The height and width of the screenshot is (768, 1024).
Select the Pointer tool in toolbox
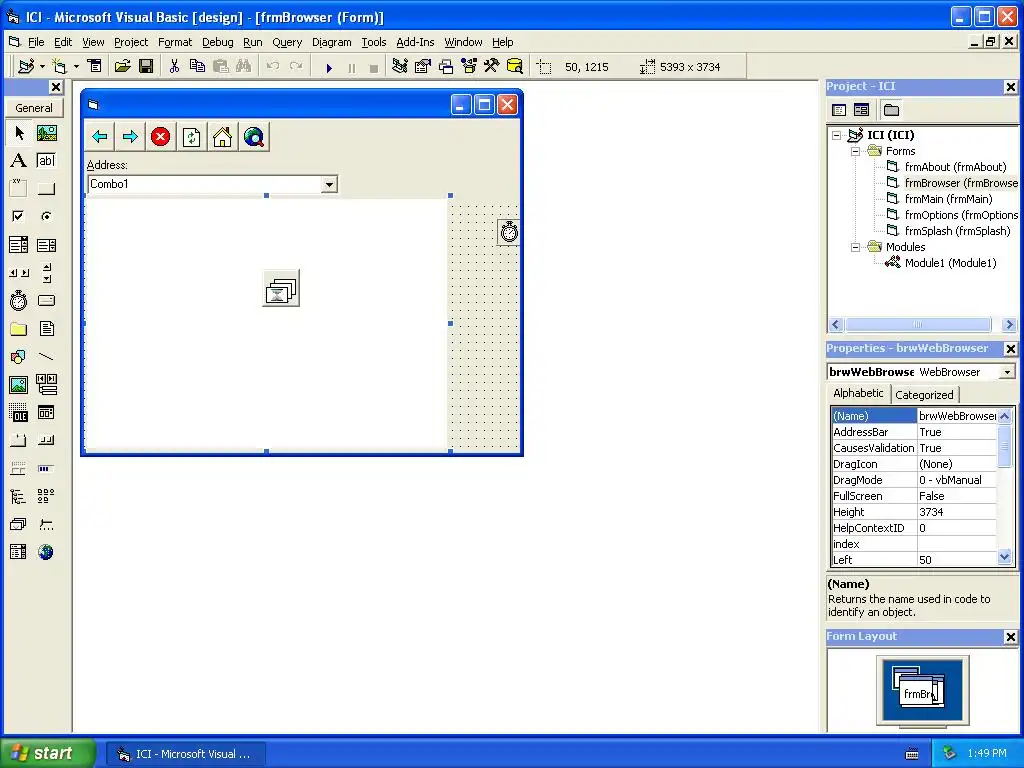[18, 133]
